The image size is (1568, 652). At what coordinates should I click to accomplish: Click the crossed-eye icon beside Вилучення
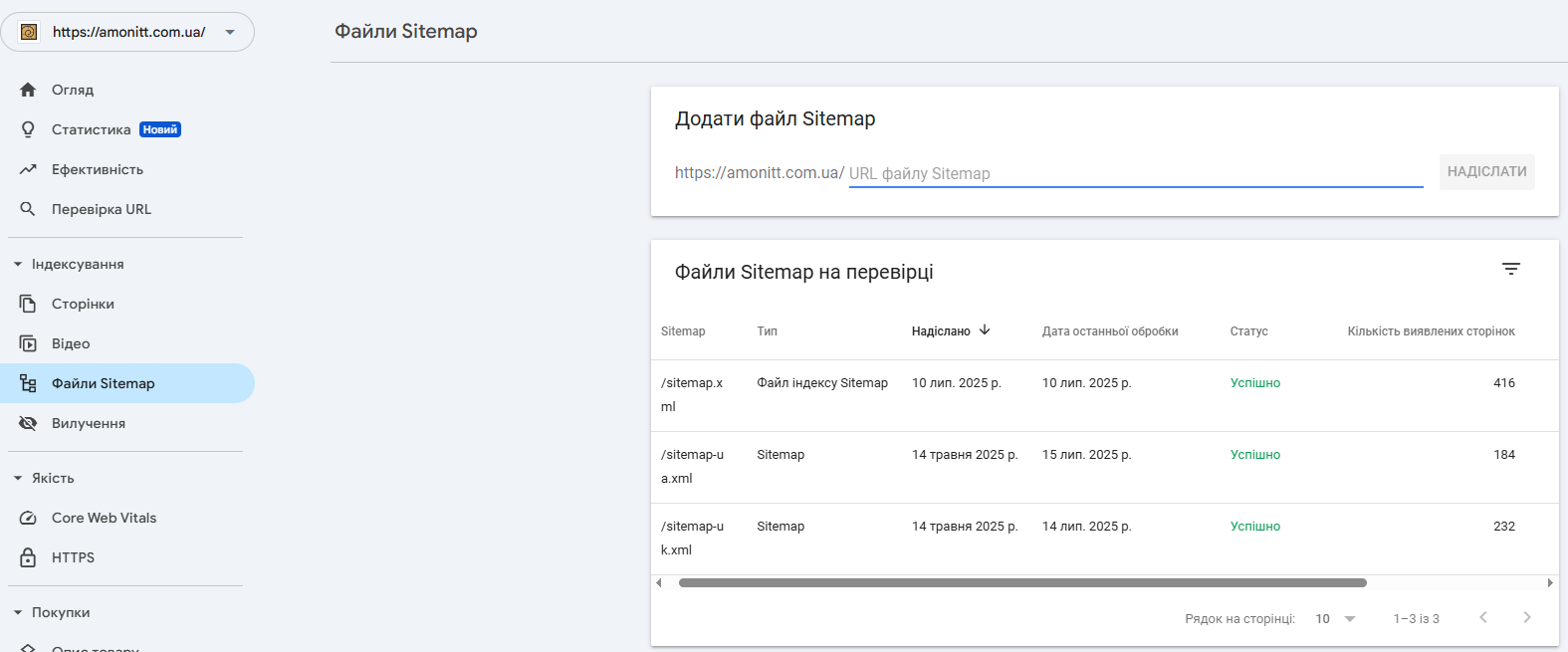tap(28, 423)
